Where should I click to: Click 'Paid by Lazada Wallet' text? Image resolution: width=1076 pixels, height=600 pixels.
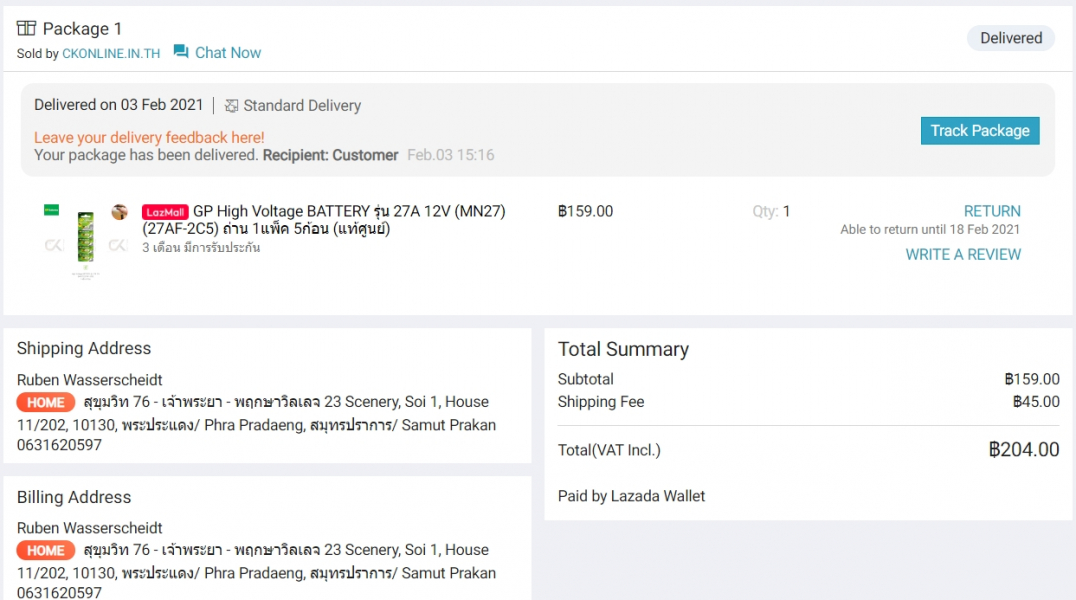[631, 496]
